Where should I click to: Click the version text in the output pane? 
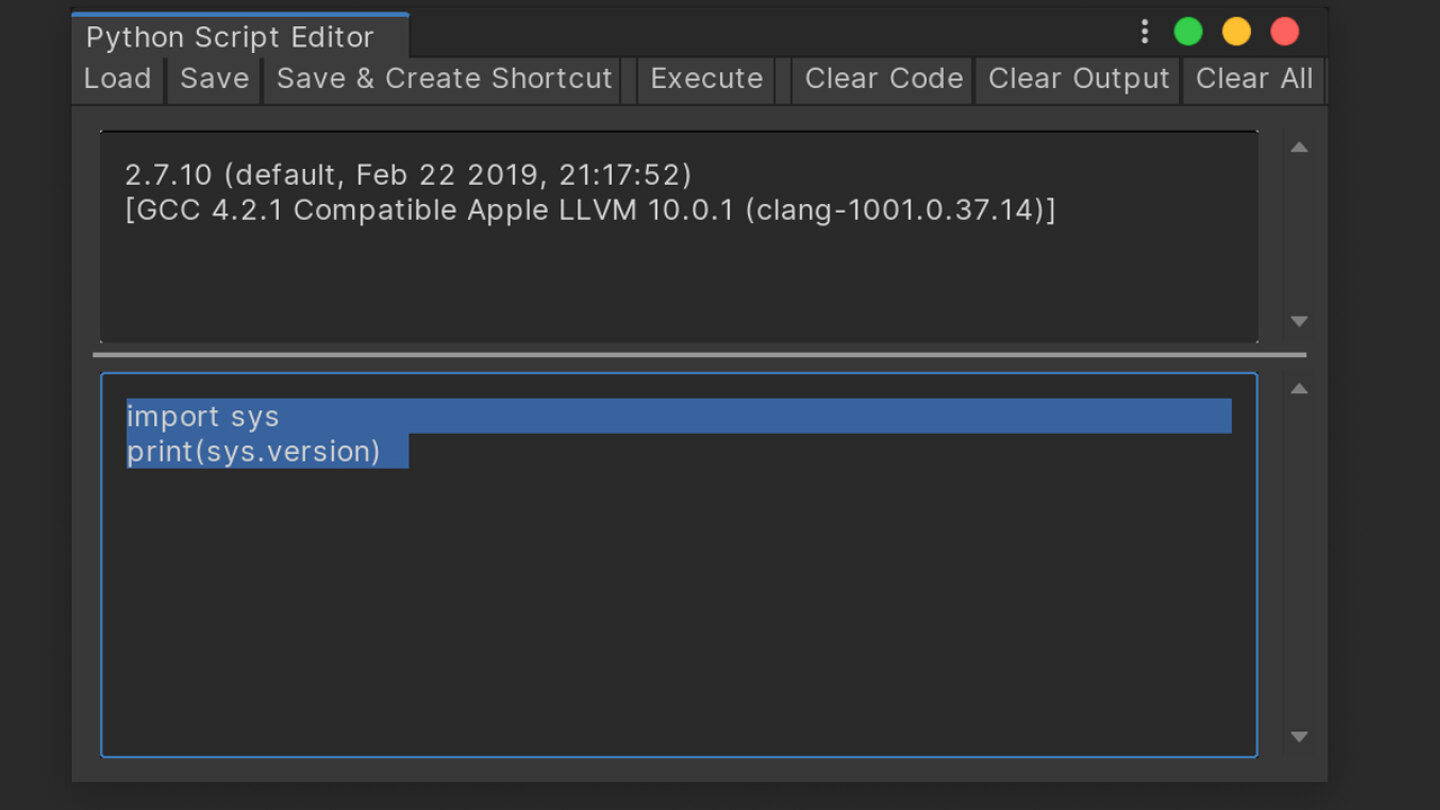[590, 192]
